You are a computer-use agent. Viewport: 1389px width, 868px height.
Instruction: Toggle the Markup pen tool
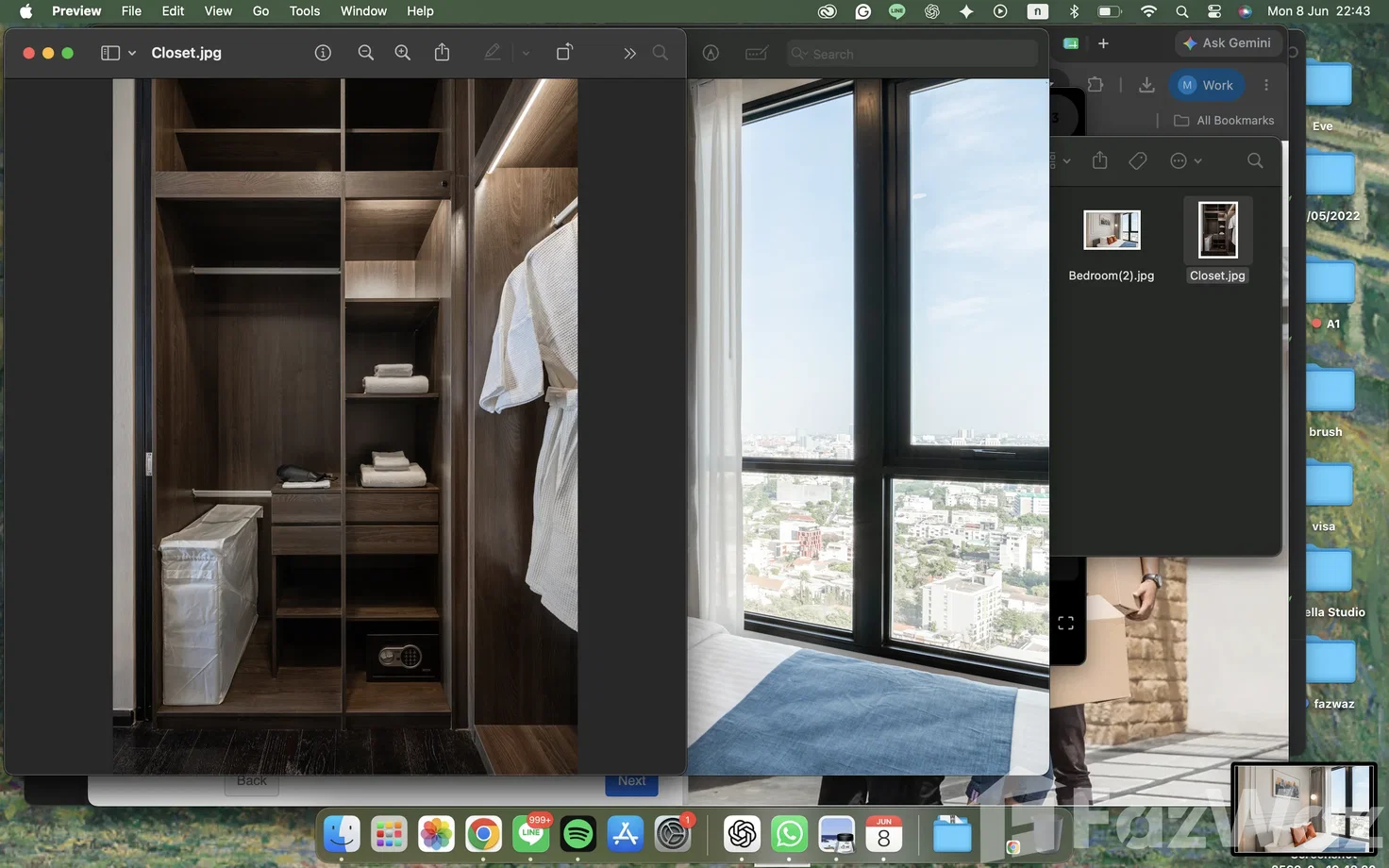(x=493, y=52)
